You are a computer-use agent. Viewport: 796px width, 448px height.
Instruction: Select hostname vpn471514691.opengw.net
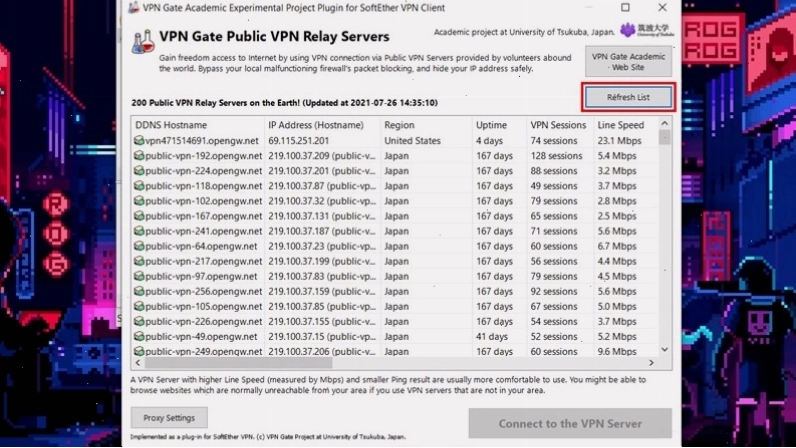click(202, 140)
